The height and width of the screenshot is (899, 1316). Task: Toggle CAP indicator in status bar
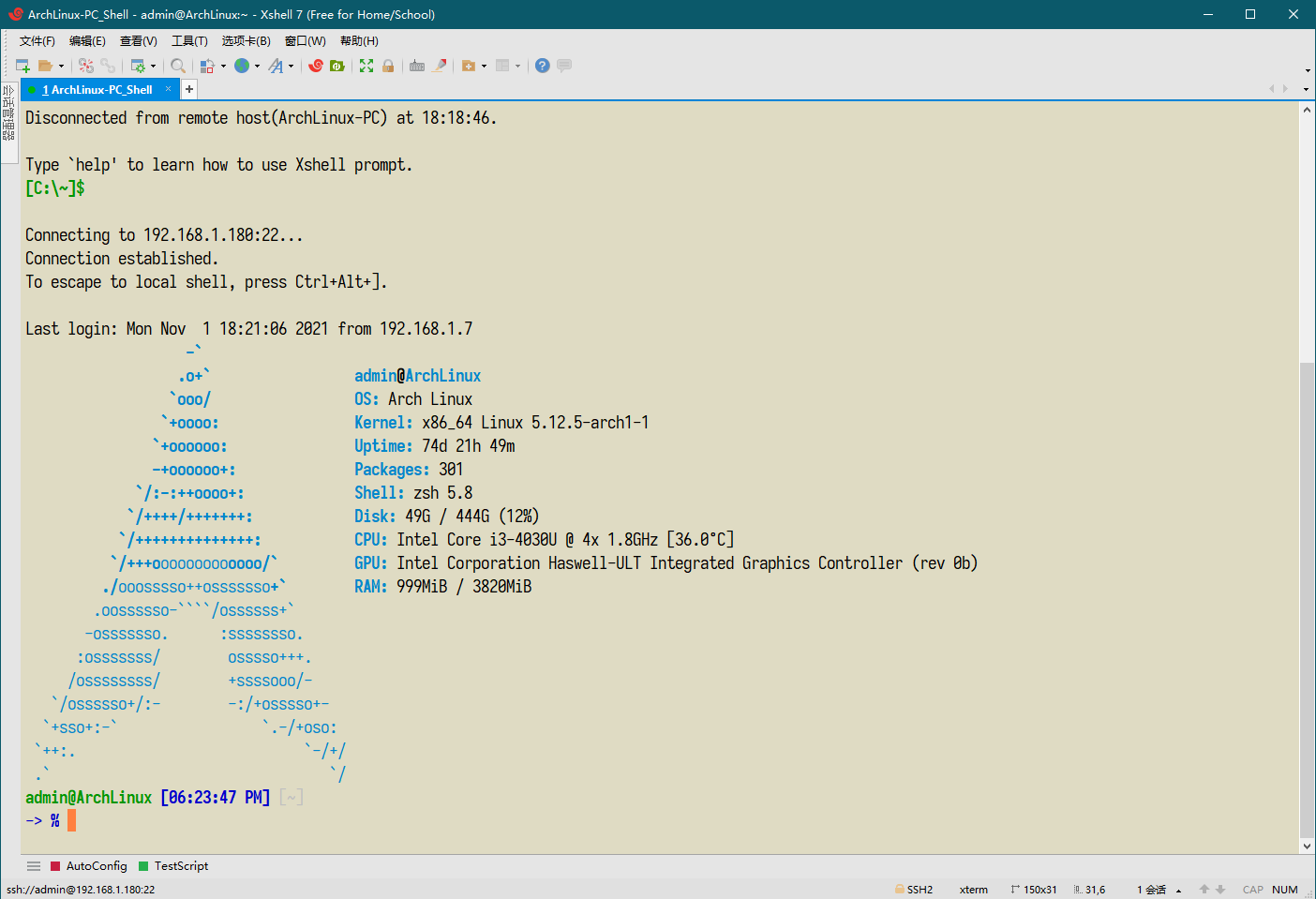[x=1253, y=889]
